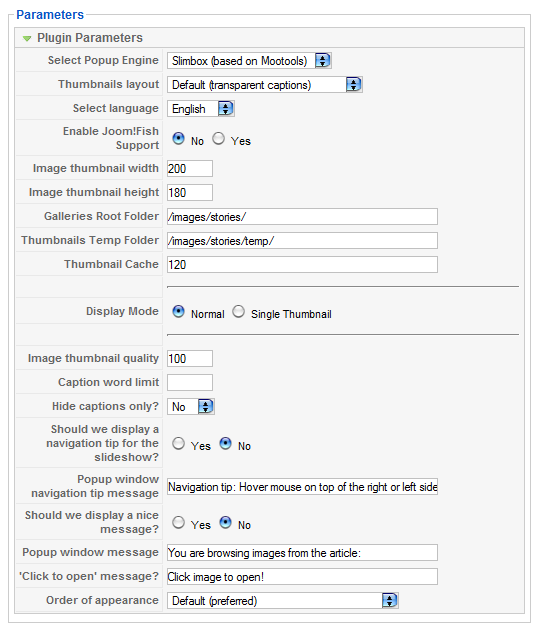This screenshot has width=537, height=627.
Task: Select No for Joom!Fish Support
Action: click(178, 139)
